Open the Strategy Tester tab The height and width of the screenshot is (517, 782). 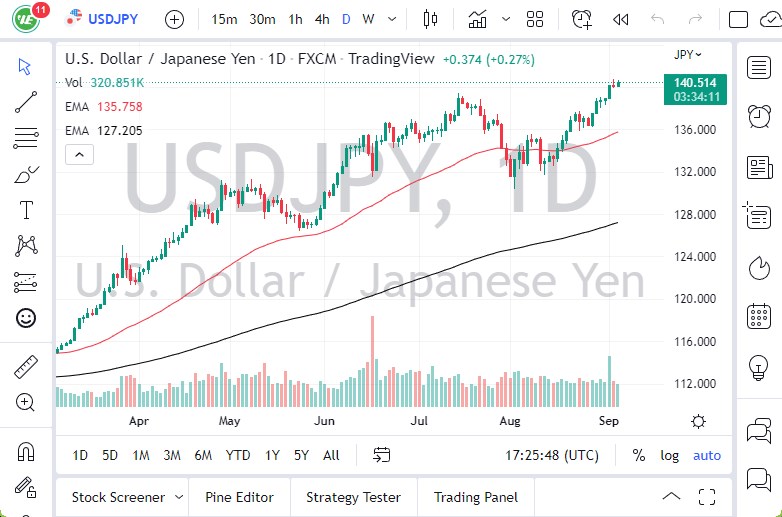coord(353,497)
